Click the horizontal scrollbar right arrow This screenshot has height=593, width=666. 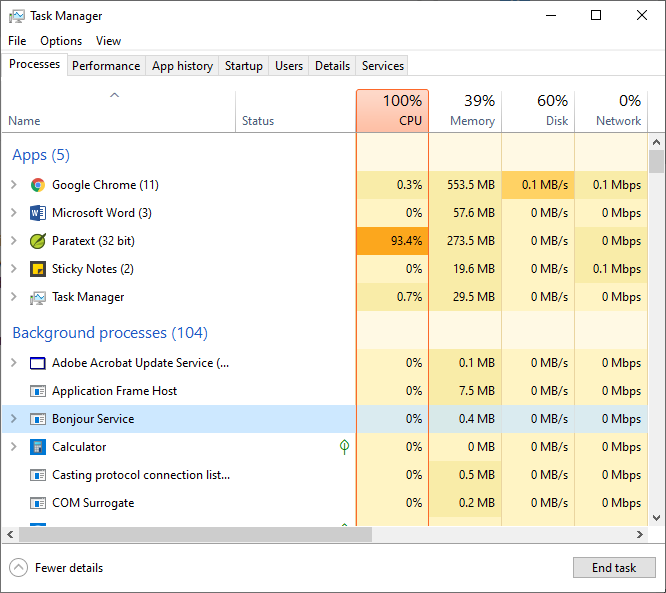[x=640, y=534]
